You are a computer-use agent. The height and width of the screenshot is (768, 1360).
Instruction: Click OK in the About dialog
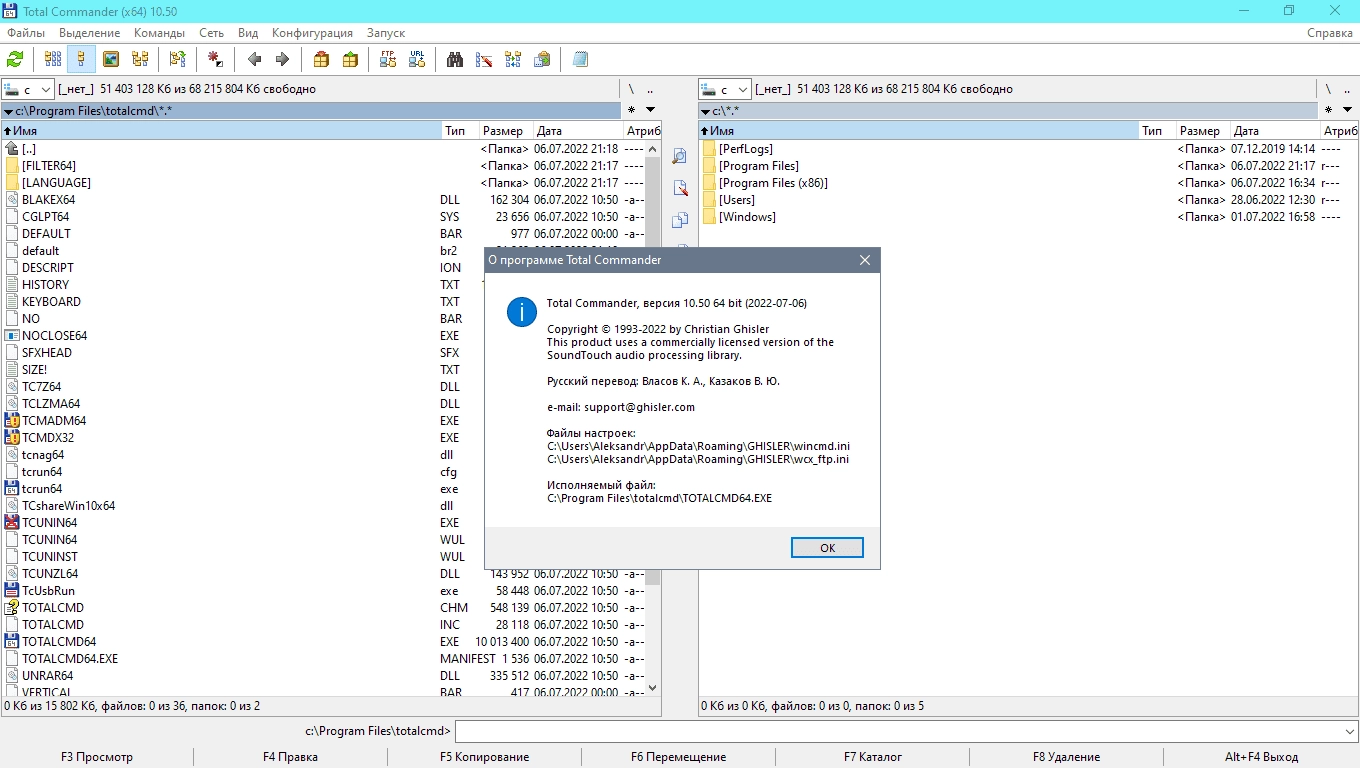[x=827, y=548]
